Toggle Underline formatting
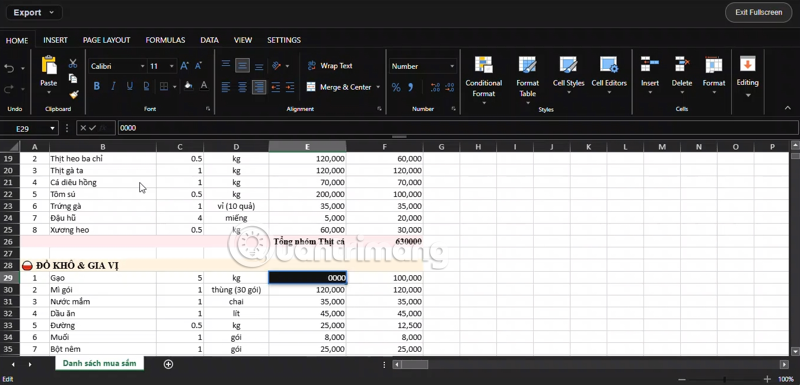The width and height of the screenshot is (800, 385). tap(130, 86)
